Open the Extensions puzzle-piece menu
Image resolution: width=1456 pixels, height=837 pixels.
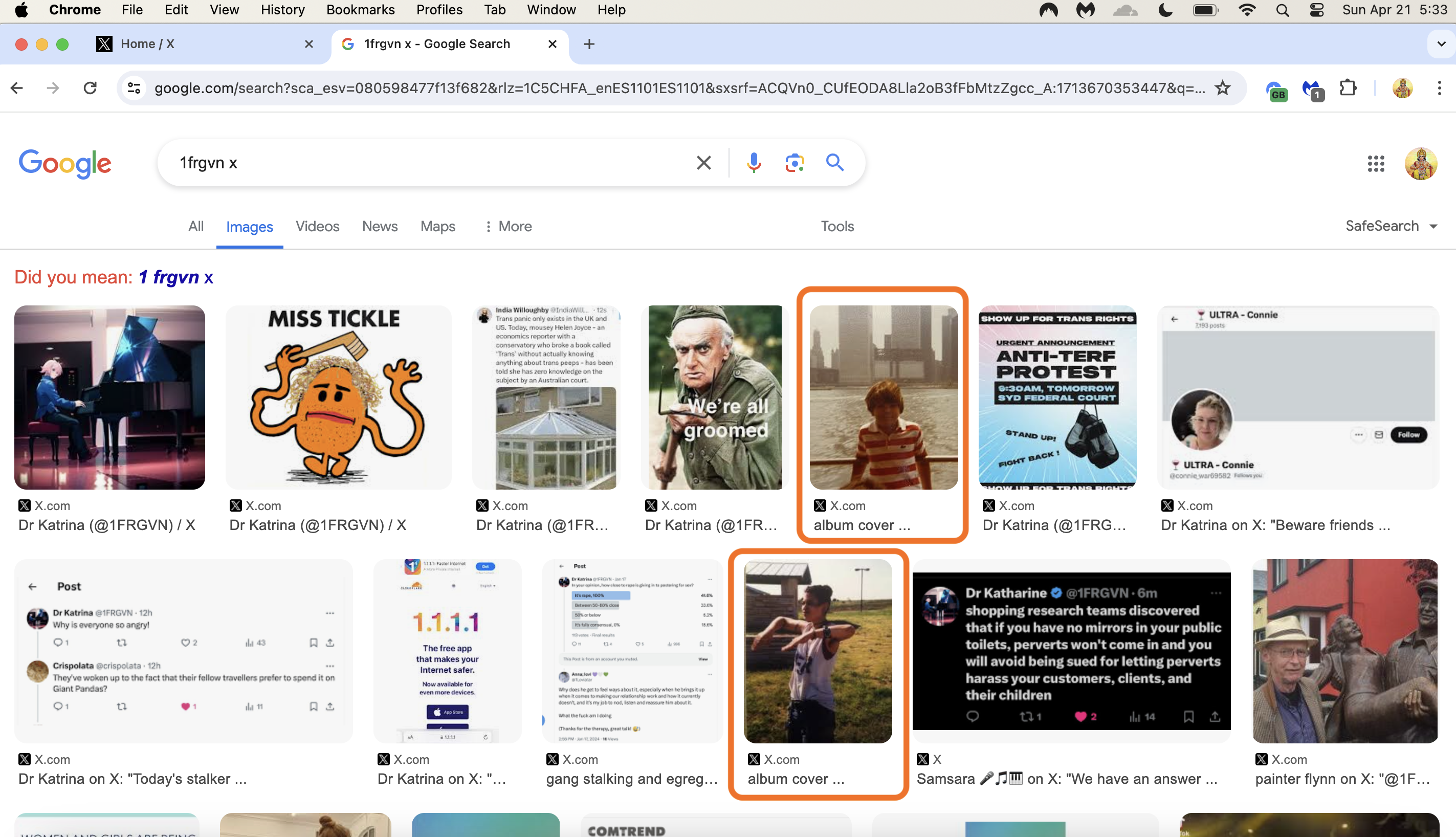point(1348,88)
